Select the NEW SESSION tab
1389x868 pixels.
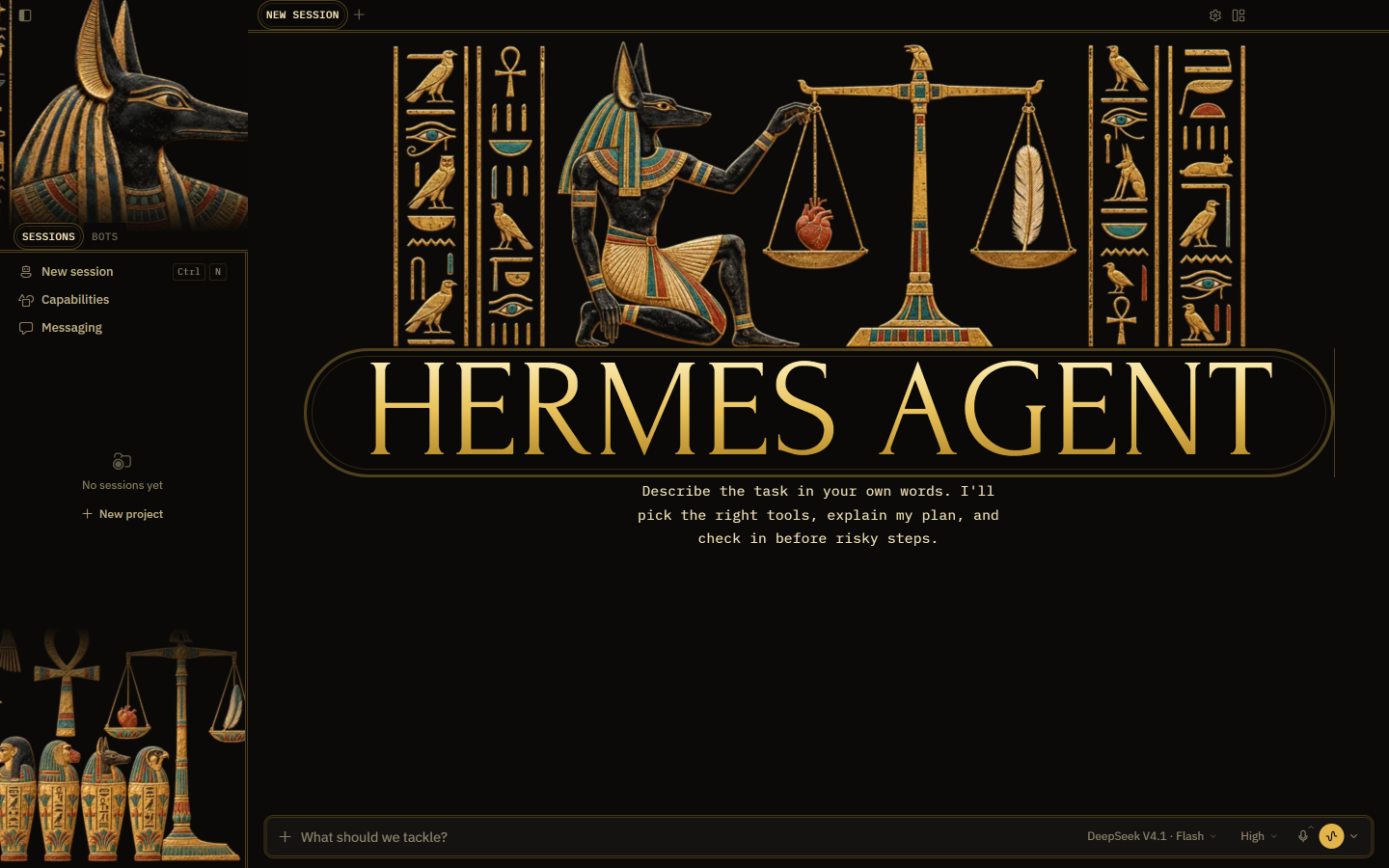pos(302,14)
